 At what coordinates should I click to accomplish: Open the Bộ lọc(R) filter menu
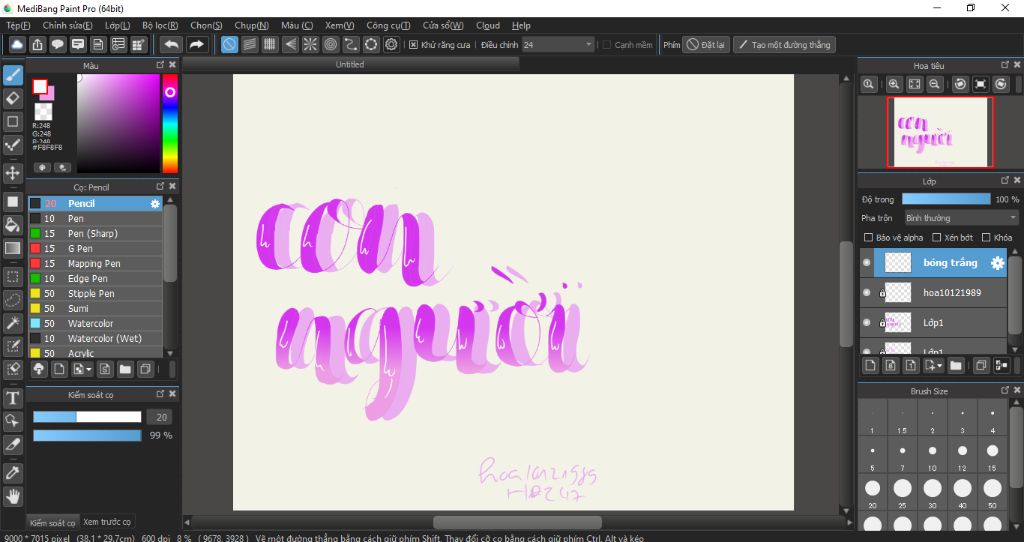tap(160, 25)
